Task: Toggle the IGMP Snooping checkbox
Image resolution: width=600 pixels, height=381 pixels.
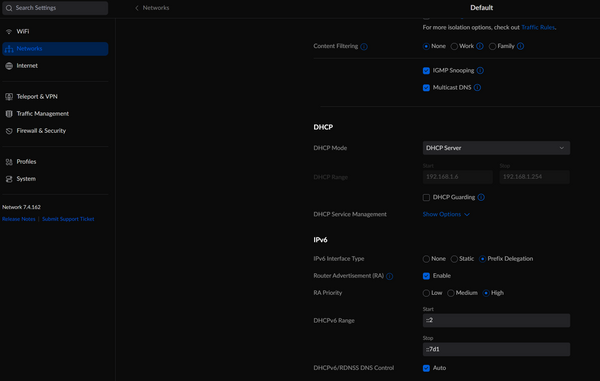Action: click(426, 71)
